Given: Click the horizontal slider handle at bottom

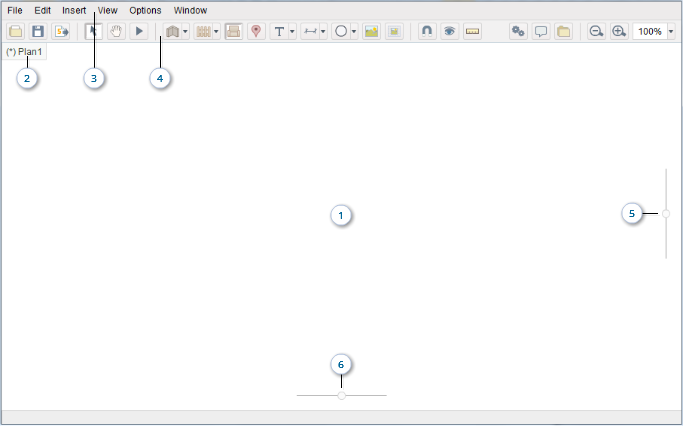Looking at the screenshot, I should [x=342, y=396].
